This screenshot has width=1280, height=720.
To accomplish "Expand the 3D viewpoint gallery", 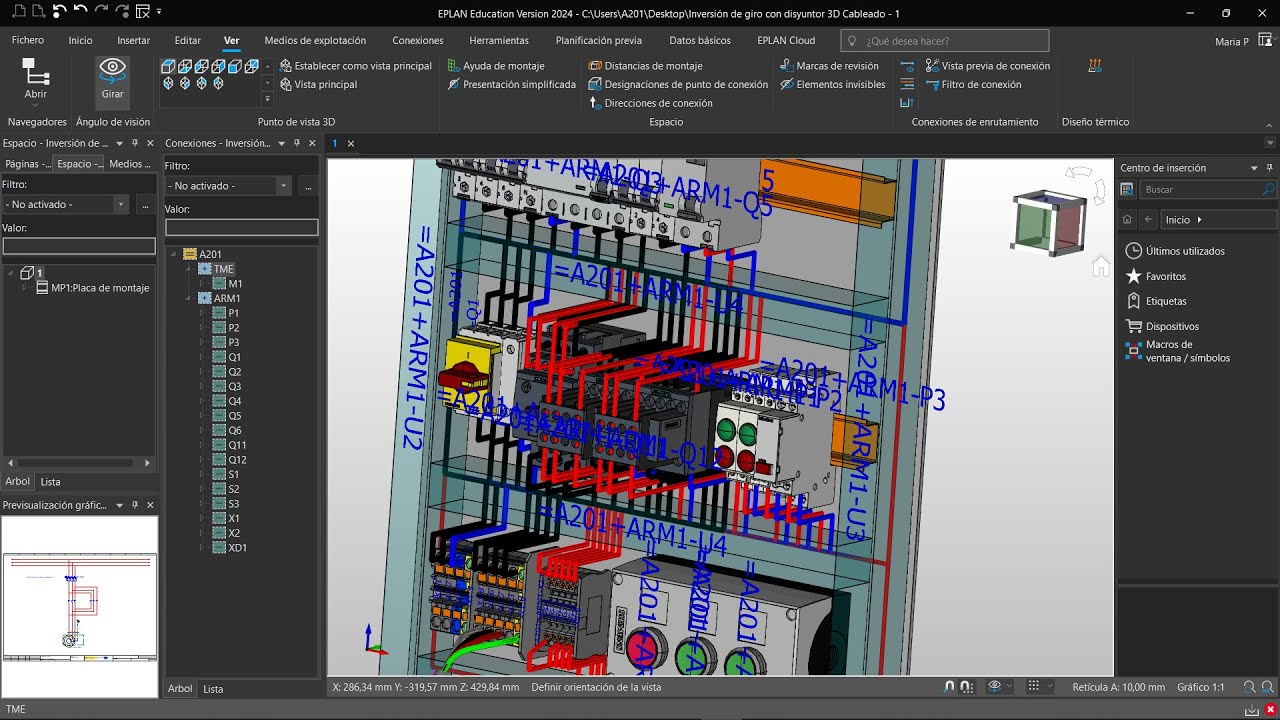I will (x=267, y=99).
